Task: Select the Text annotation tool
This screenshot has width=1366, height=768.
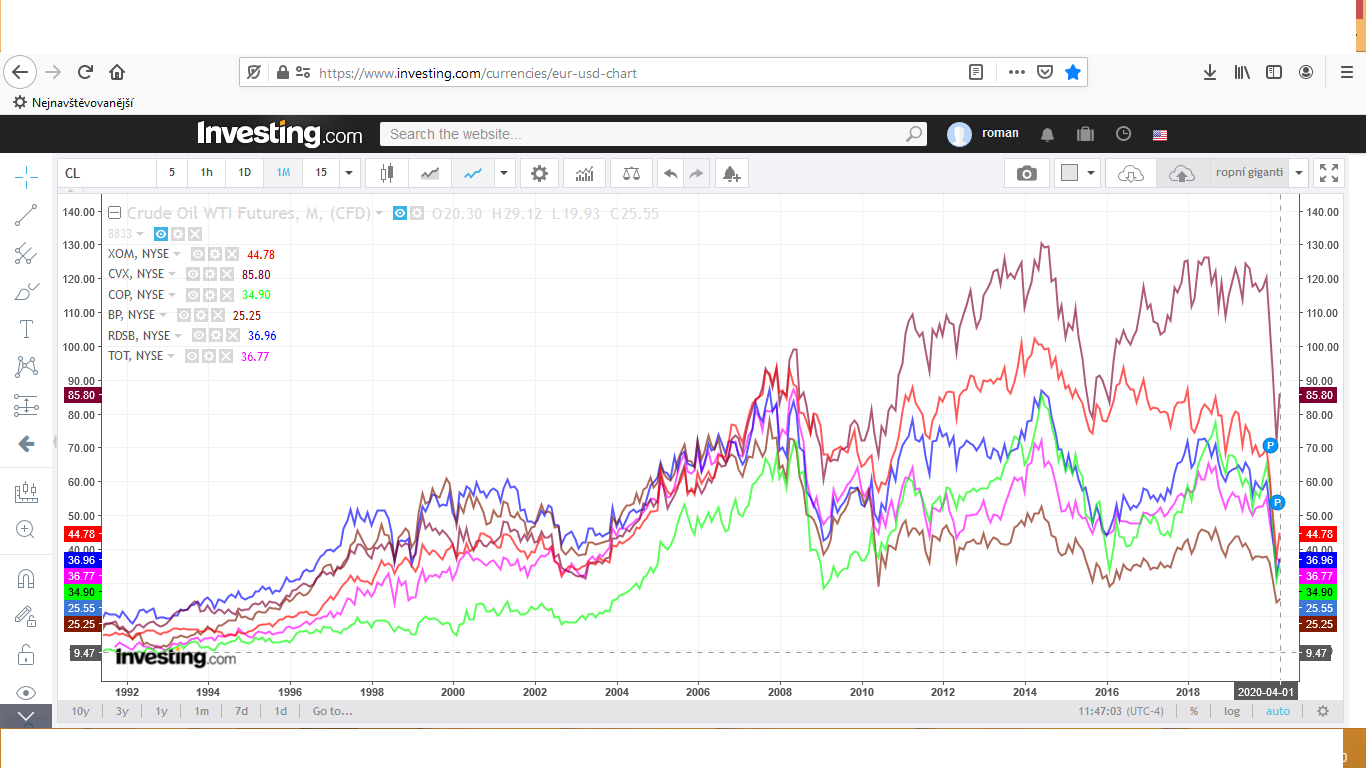Action: coord(26,329)
